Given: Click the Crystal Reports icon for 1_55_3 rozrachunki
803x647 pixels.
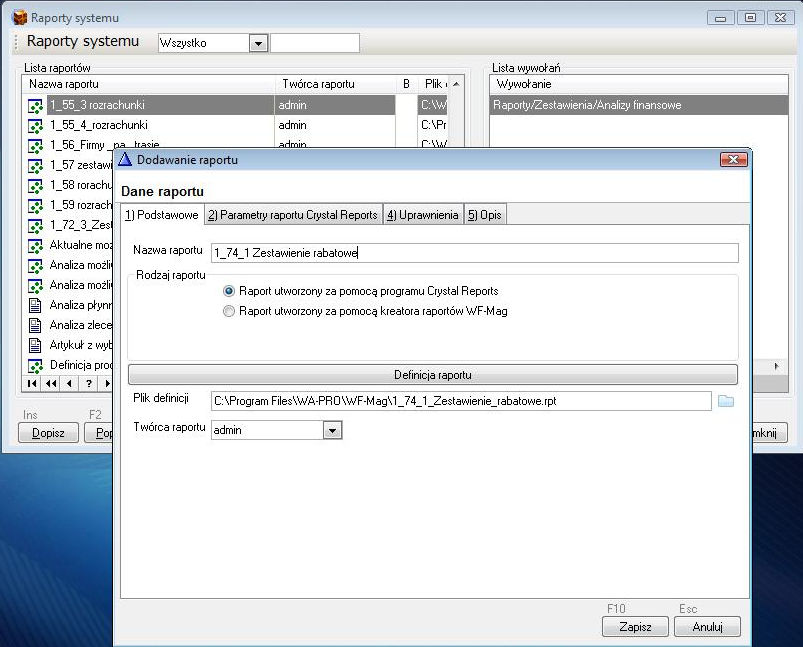Looking at the screenshot, I should pyautogui.click(x=35, y=105).
